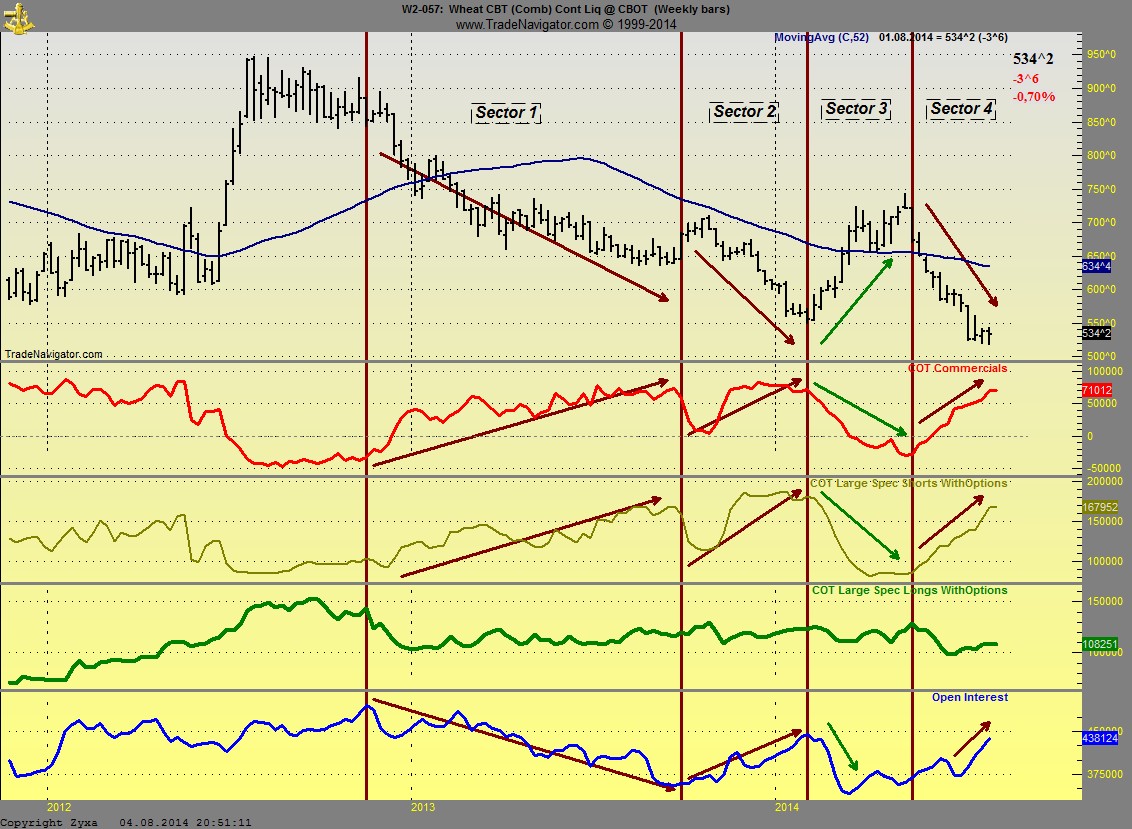The image size is (1132, 829).
Task: Select the COT Large Spec Longs WithOptions title
Action: (x=909, y=591)
